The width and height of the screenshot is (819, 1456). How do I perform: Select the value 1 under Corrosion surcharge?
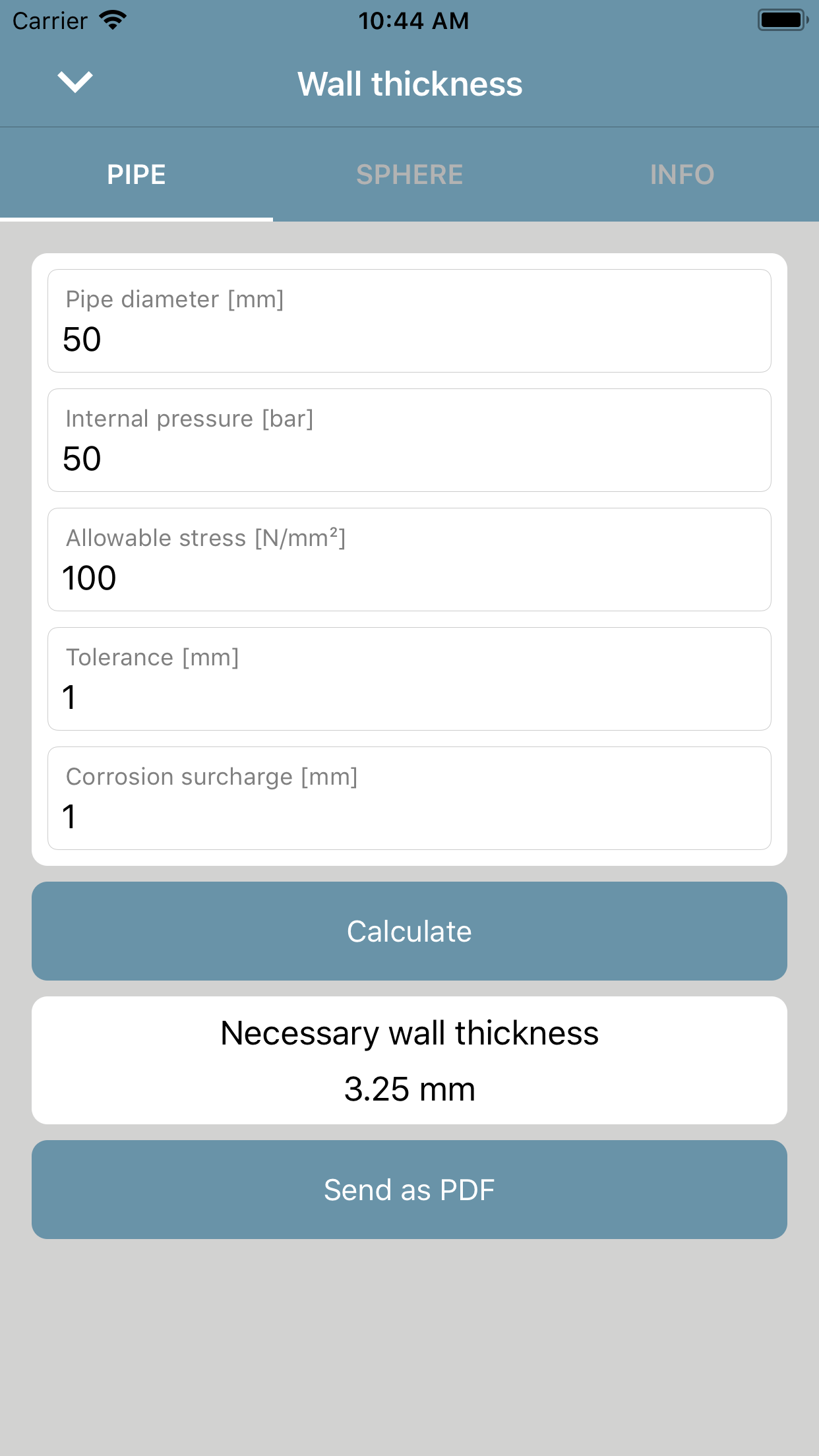pyautogui.click(x=69, y=817)
